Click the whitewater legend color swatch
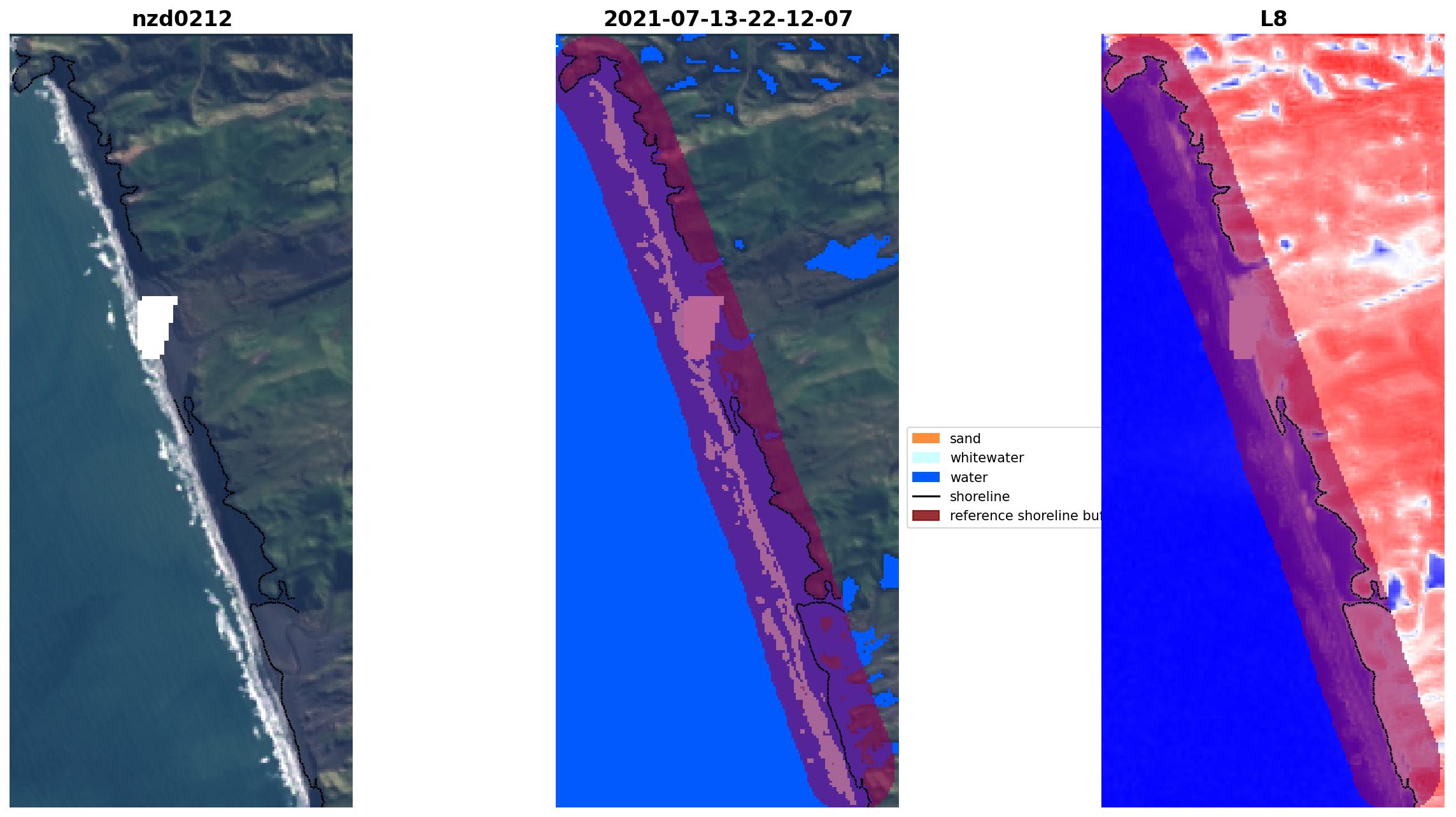Screen dimensions: 1456x817 [925, 457]
